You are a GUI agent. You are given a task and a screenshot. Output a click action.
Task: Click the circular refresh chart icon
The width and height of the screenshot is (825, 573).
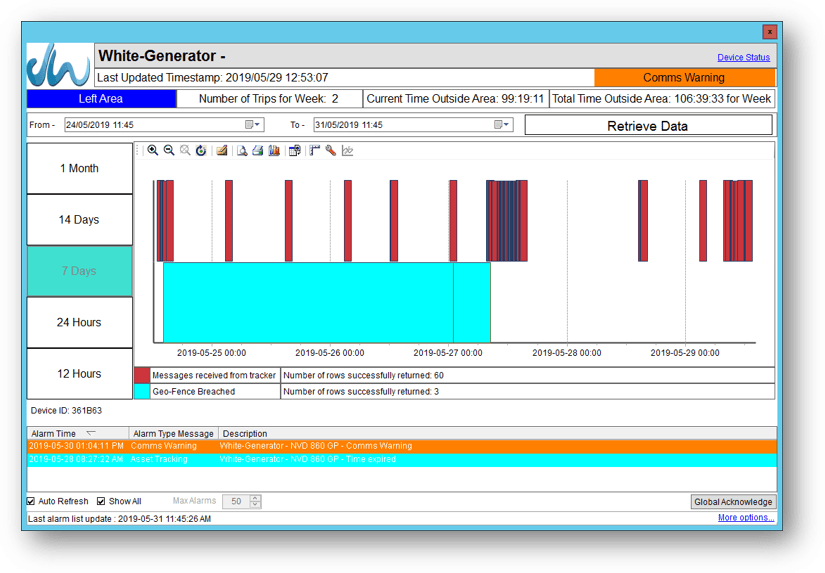click(x=201, y=150)
